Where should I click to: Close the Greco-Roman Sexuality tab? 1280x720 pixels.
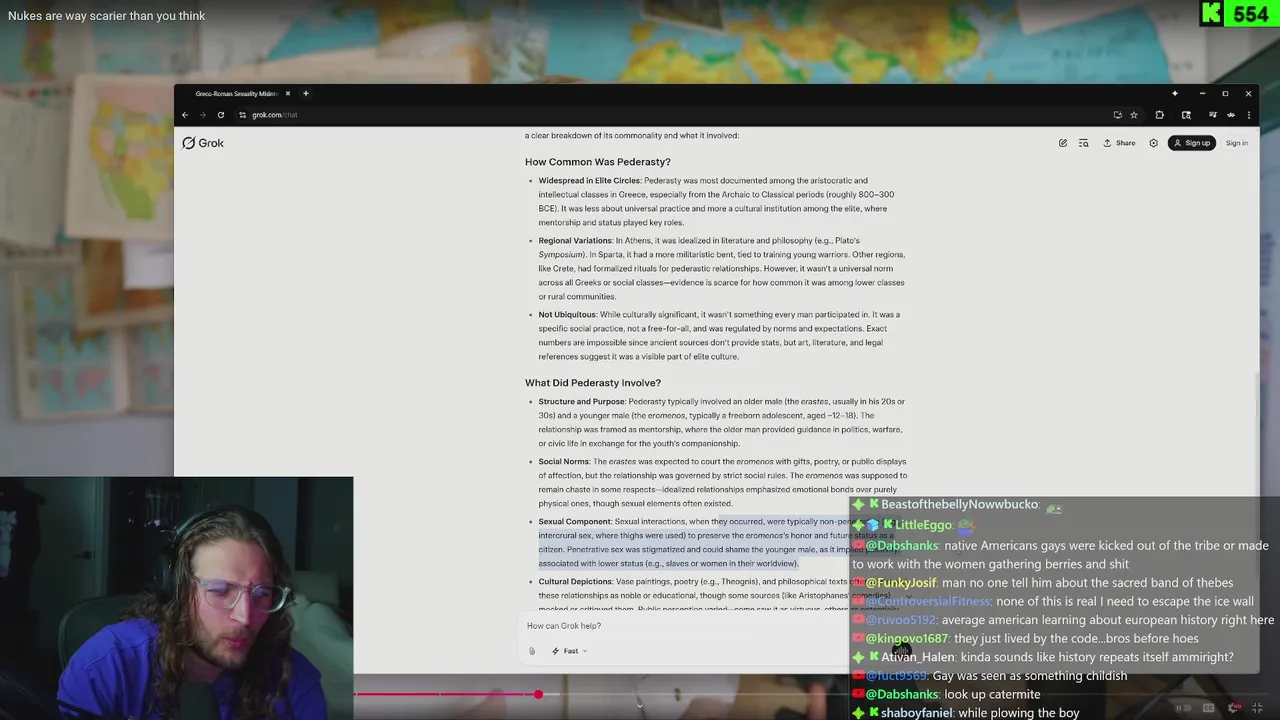[288, 94]
